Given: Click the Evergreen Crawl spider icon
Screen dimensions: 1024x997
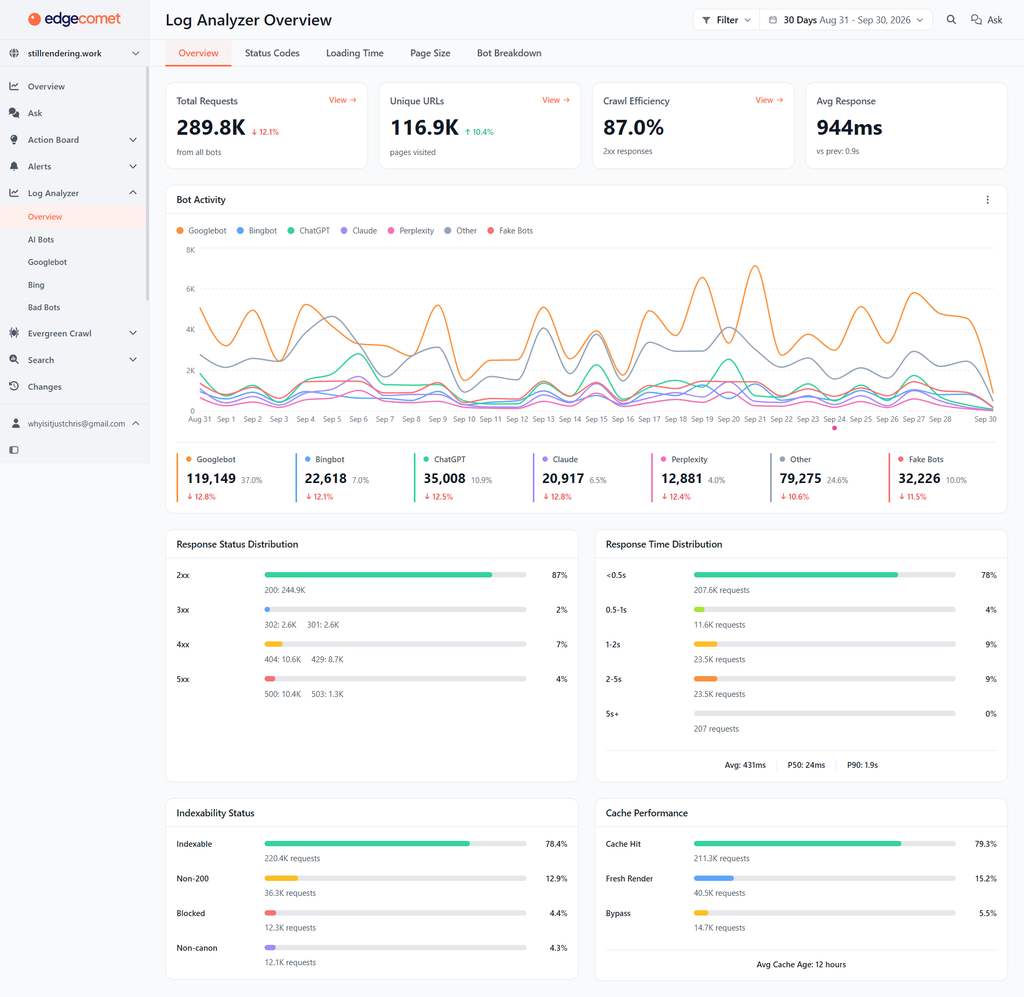Looking at the screenshot, I should (x=14, y=333).
